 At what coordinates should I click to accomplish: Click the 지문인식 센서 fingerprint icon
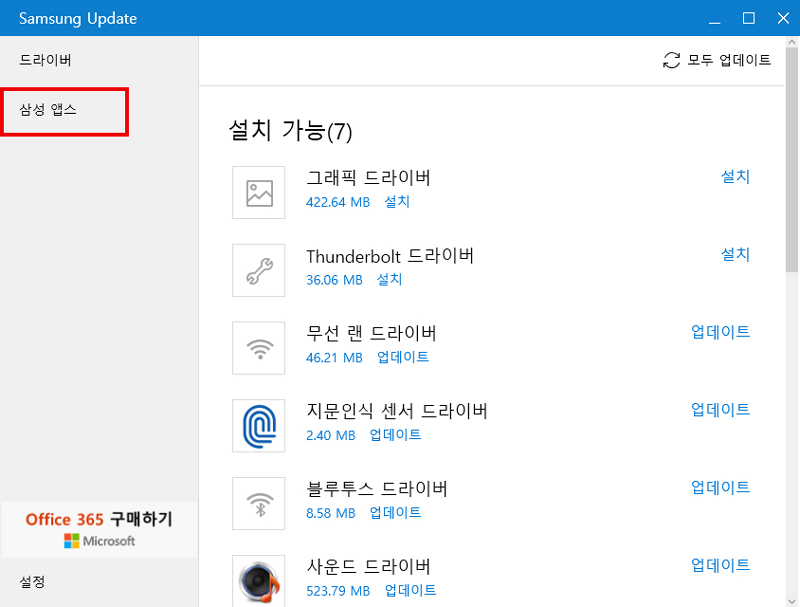click(259, 426)
